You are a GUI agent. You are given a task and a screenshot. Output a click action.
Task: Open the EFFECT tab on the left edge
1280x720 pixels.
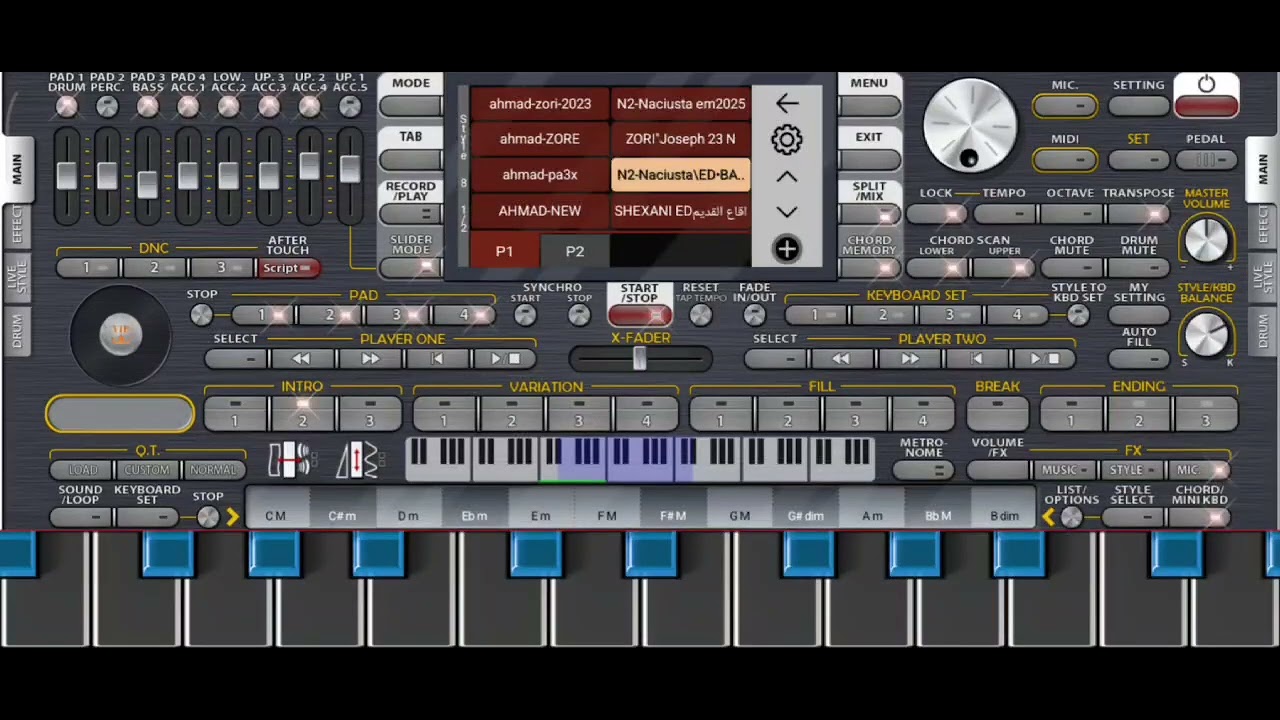pos(17,225)
